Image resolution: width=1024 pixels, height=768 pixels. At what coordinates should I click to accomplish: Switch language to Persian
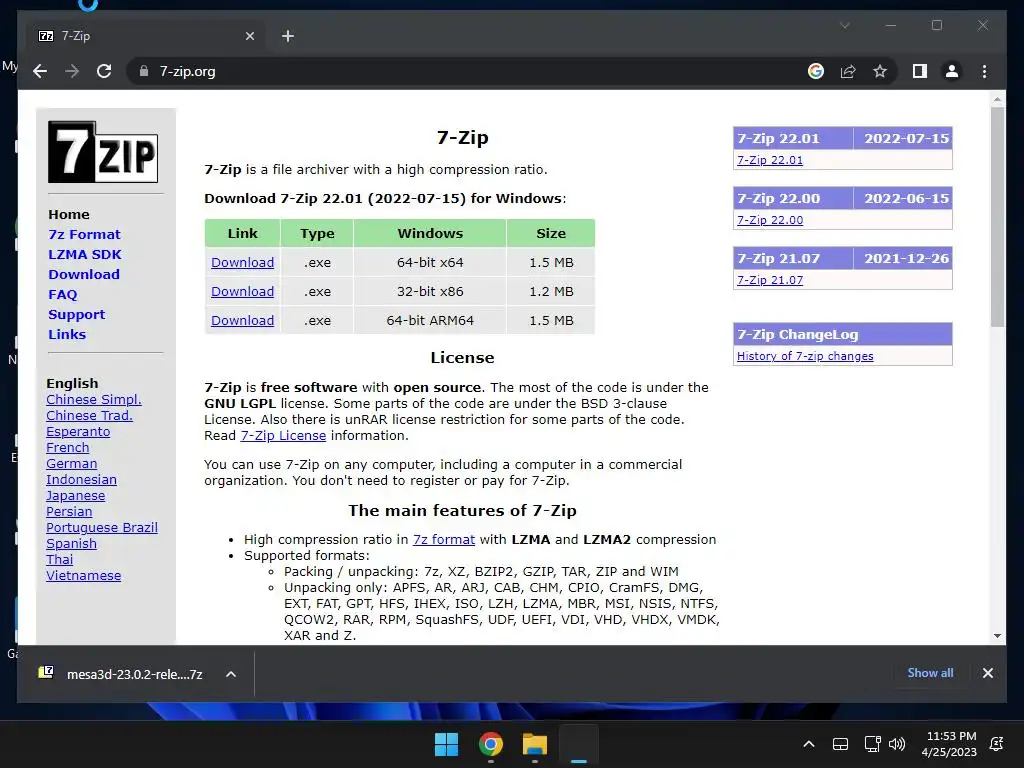[69, 511]
